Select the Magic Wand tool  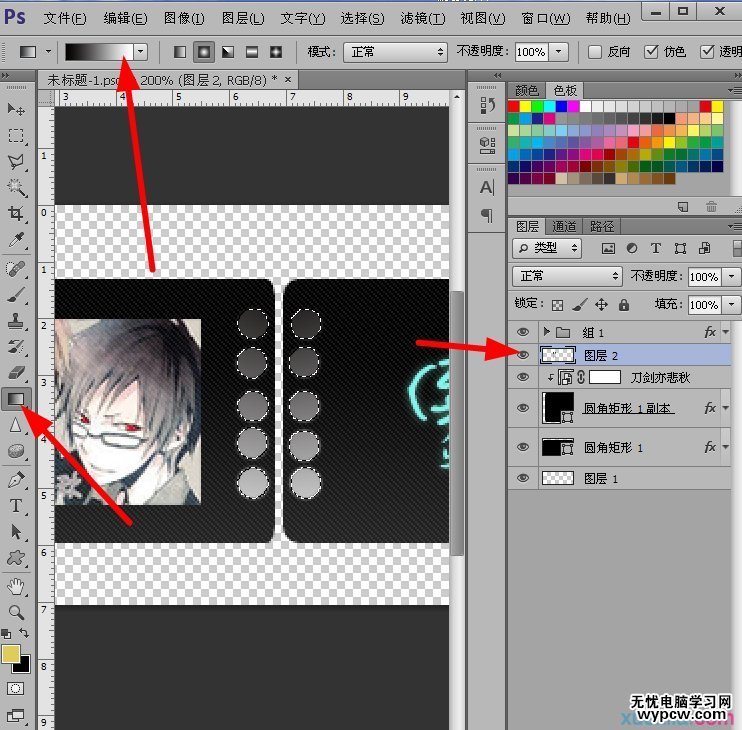coord(16,187)
